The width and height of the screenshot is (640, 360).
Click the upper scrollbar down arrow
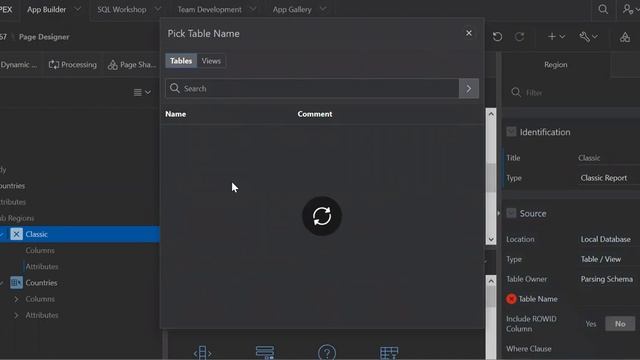[491, 239]
